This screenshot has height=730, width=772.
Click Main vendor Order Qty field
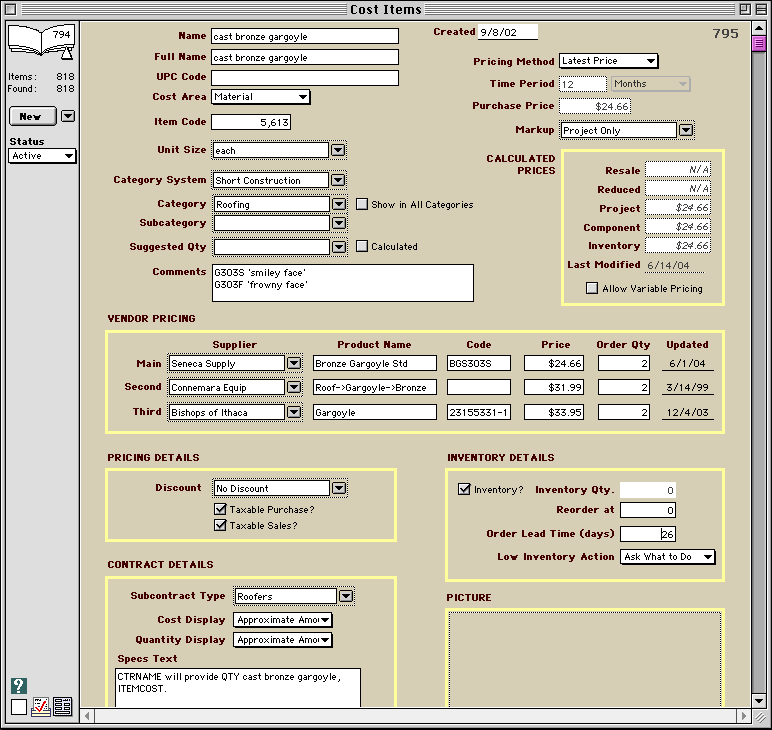624,363
